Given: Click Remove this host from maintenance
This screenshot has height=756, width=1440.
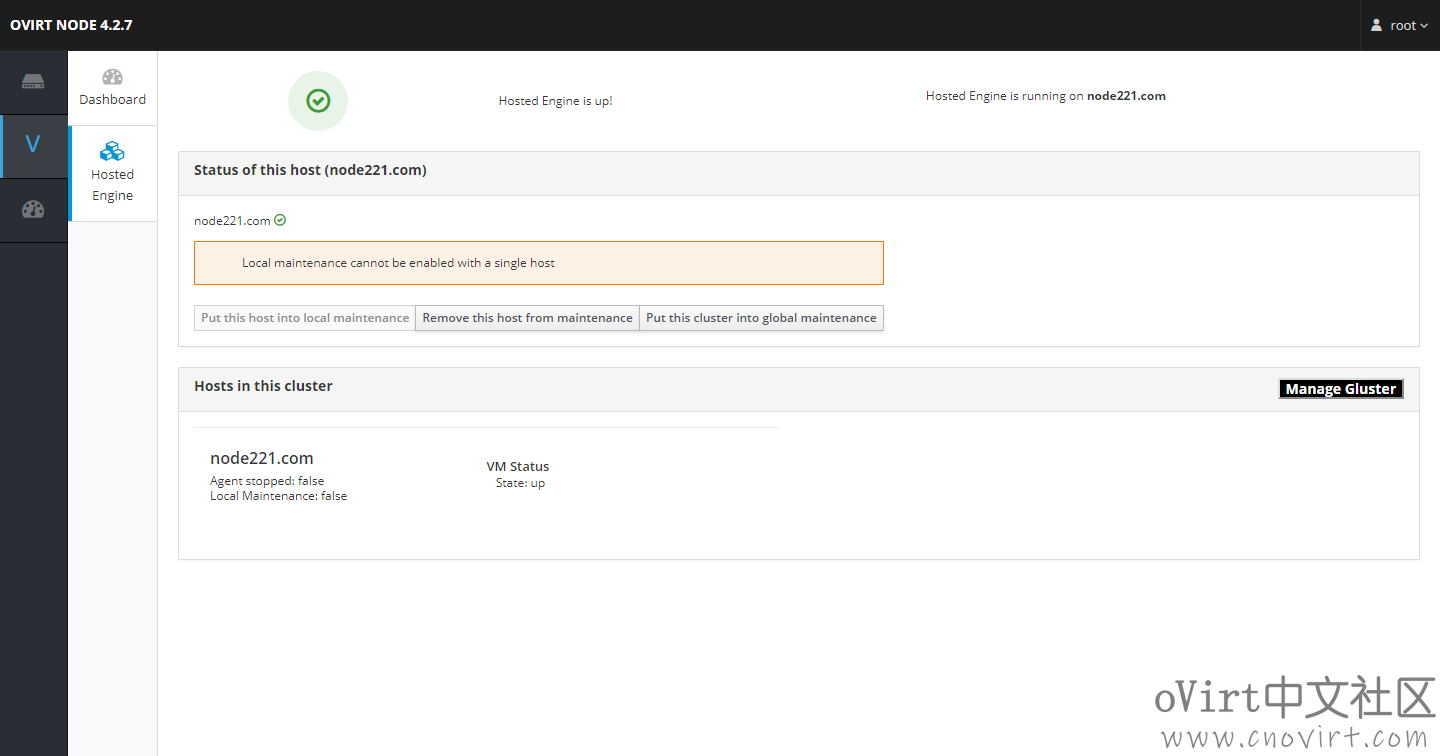Looking at the screenshot, I should 527,318.
